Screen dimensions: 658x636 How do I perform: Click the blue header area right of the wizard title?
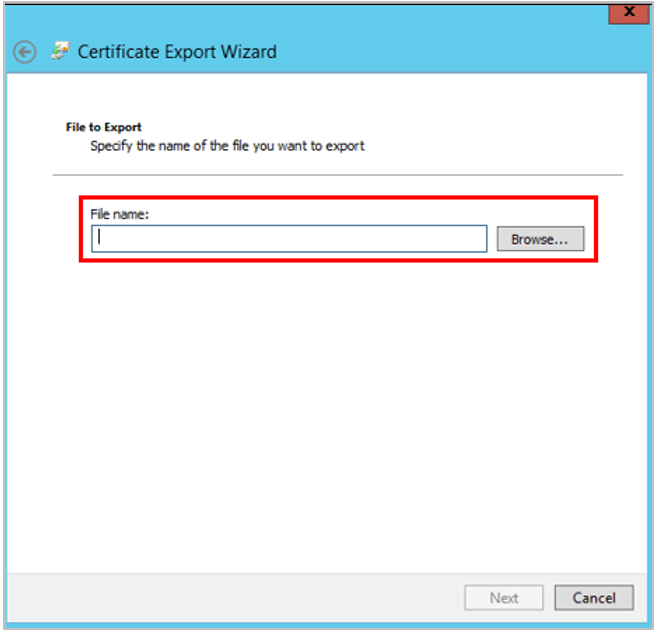pyautogui.click(x=450, y=52)
